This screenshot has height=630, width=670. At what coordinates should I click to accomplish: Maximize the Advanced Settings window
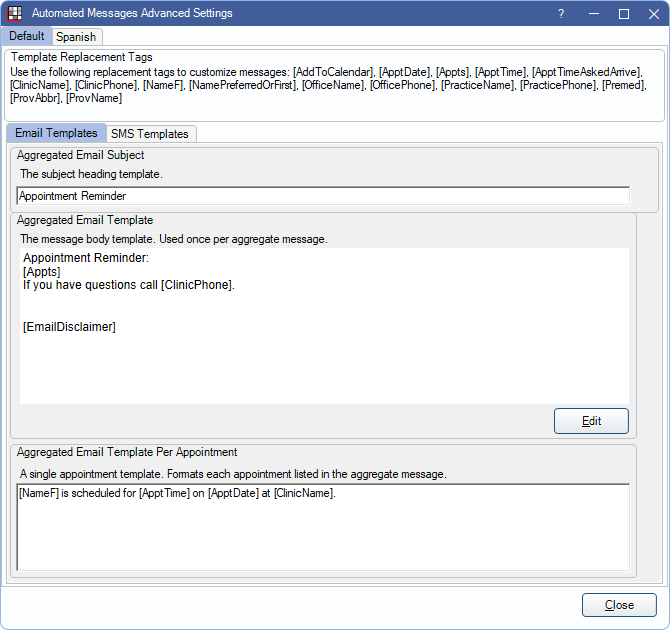click(623, 13)
